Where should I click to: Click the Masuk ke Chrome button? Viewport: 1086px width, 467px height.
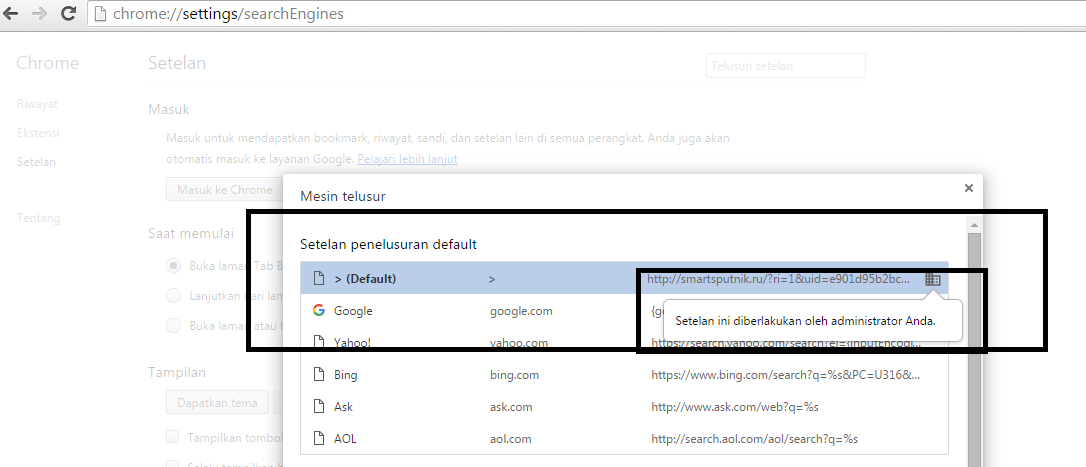tap(224, 190)
